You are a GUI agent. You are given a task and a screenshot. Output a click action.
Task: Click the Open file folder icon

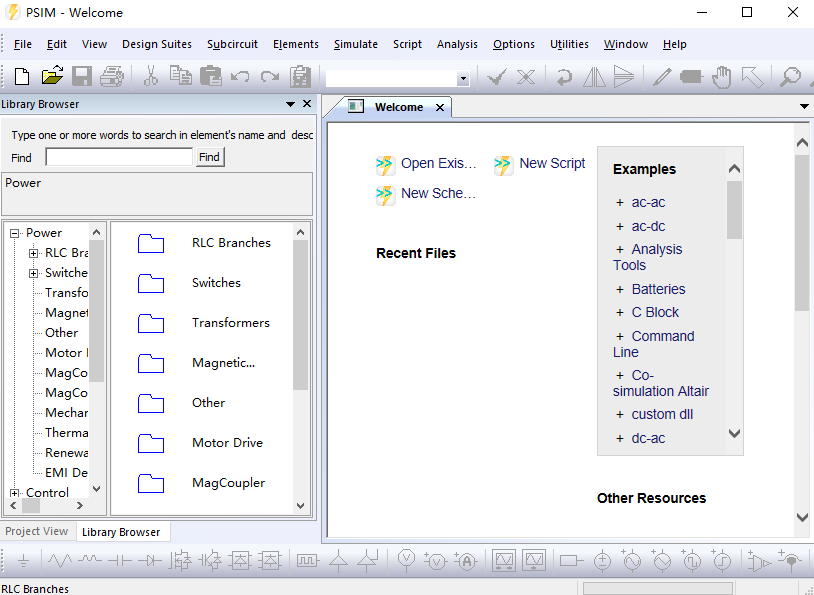pos(52,76)
